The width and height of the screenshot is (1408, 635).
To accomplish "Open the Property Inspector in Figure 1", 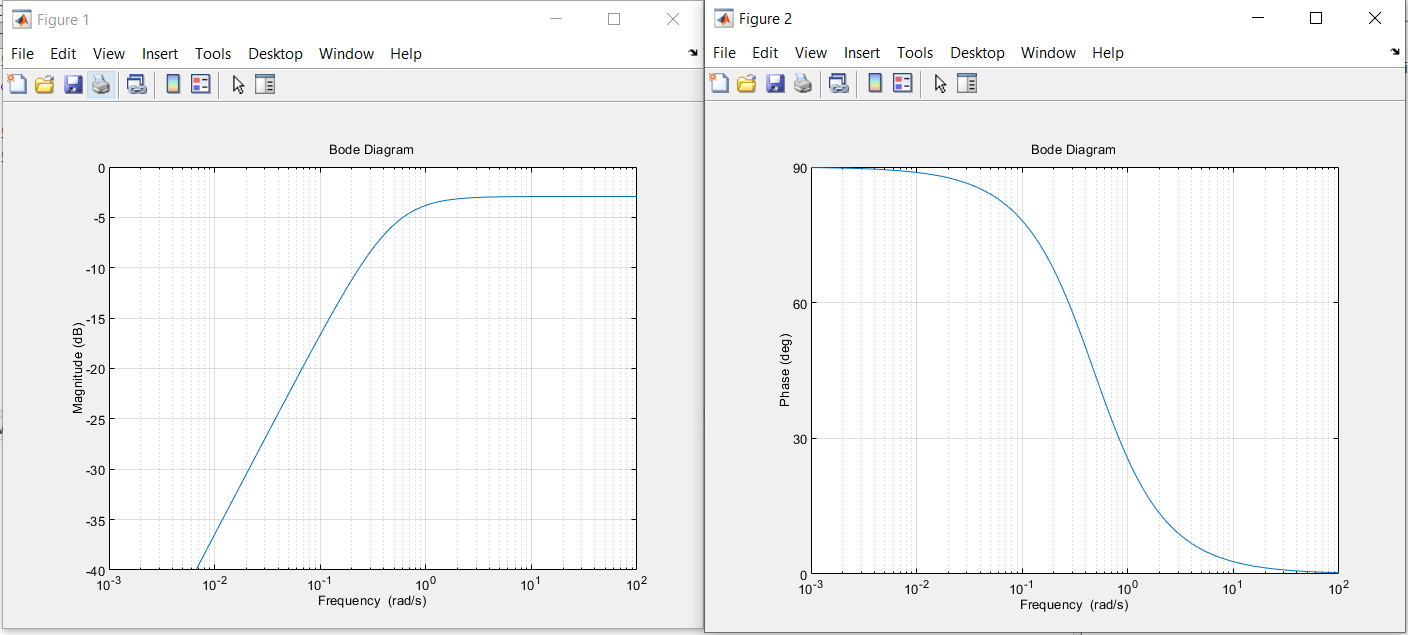I will point(265,84).
